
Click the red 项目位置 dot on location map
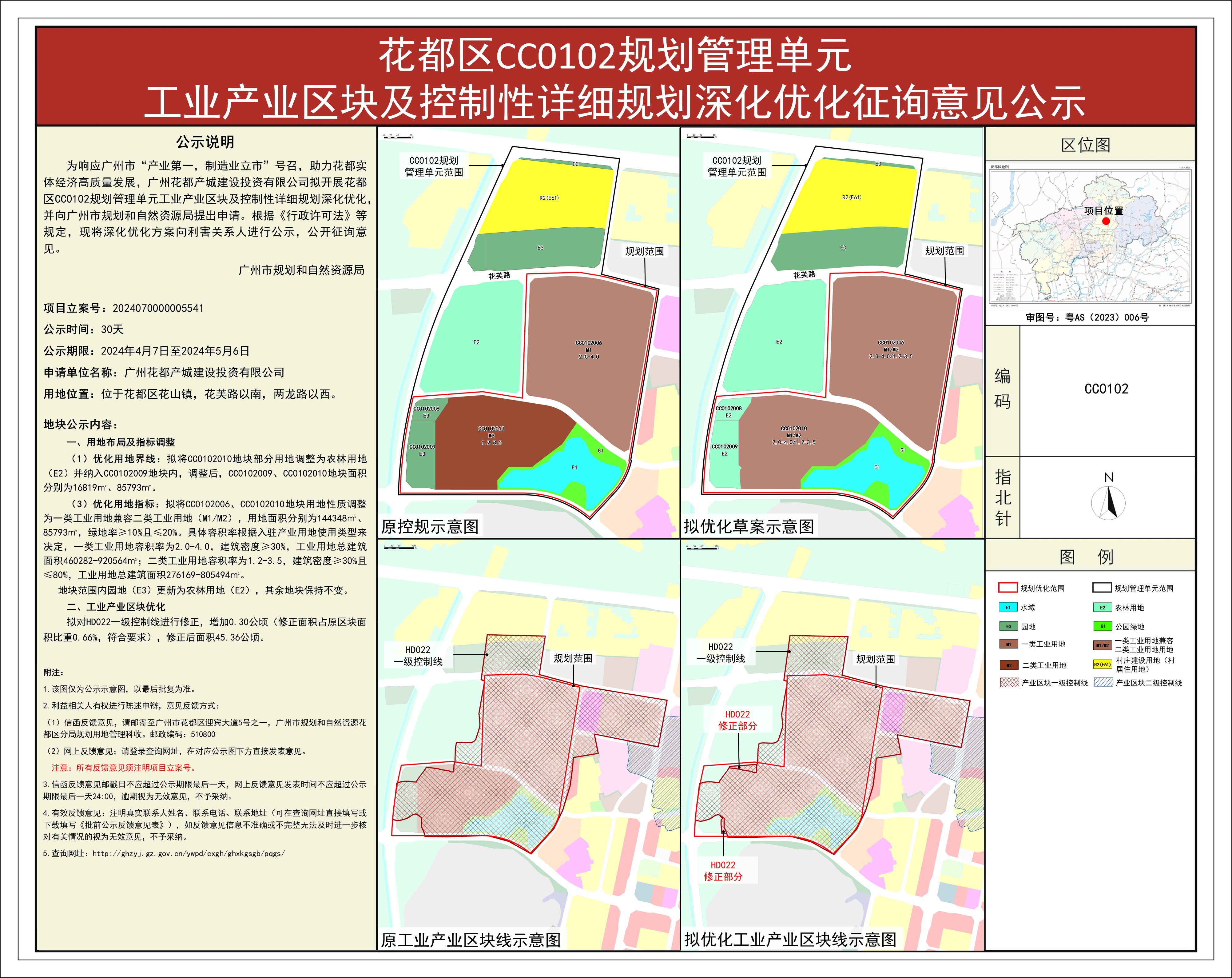pos(1106,221)
